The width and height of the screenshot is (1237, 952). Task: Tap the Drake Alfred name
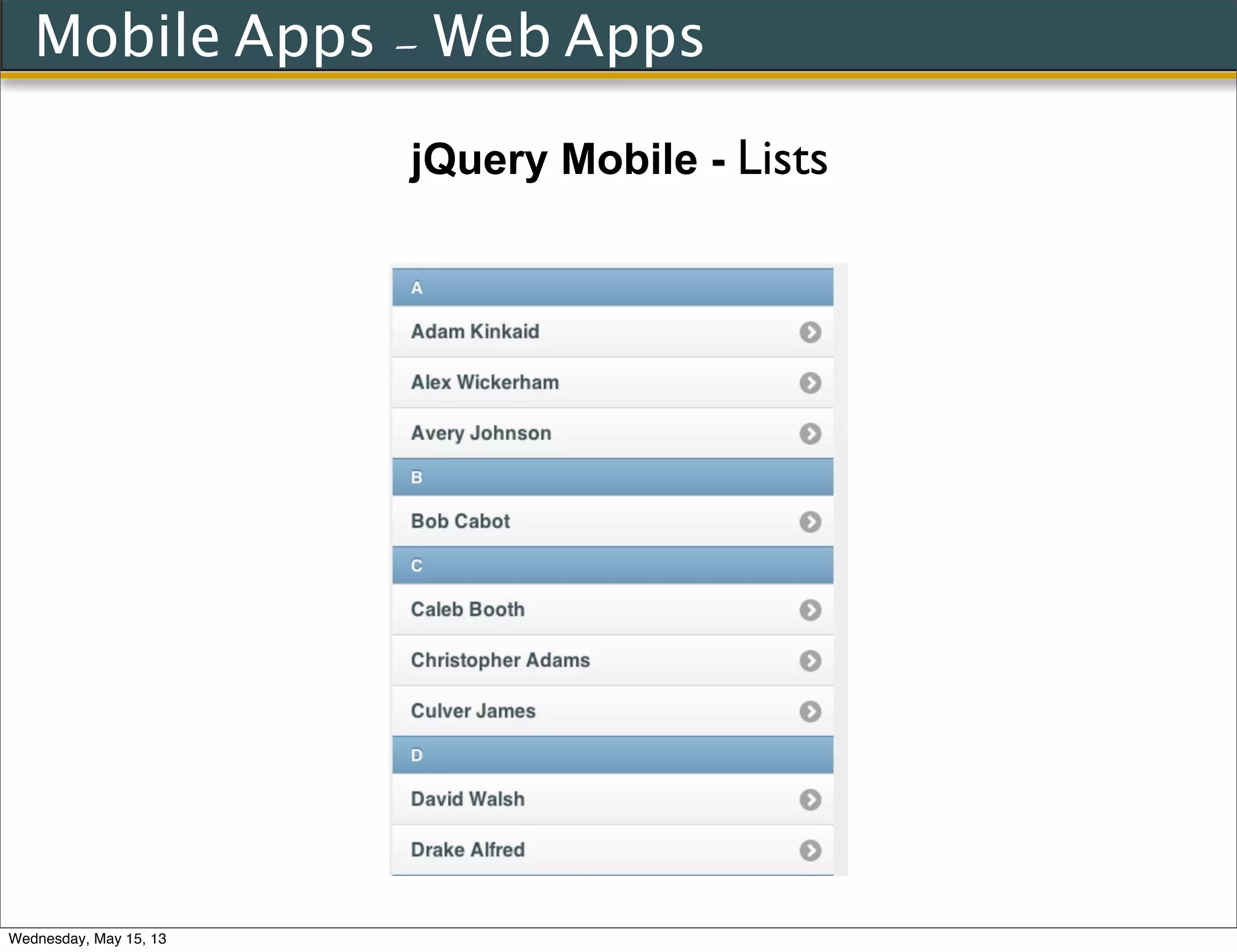pos(467,850)
